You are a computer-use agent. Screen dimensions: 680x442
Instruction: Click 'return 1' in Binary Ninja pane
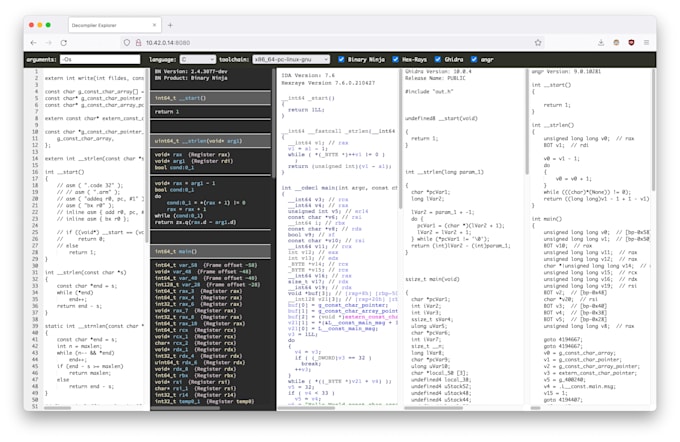pos(167,111)
